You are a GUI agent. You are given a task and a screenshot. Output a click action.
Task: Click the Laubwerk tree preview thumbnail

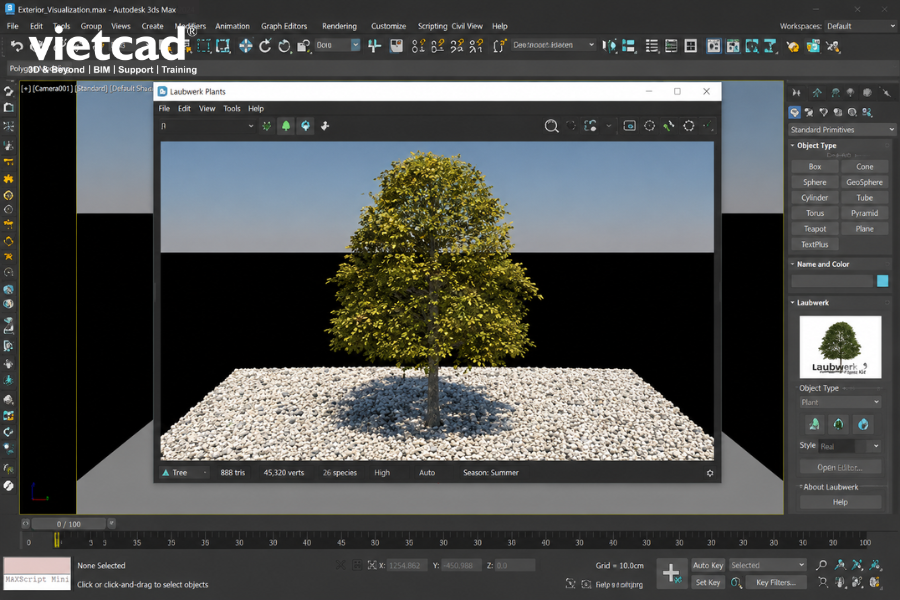click(840, 347)
